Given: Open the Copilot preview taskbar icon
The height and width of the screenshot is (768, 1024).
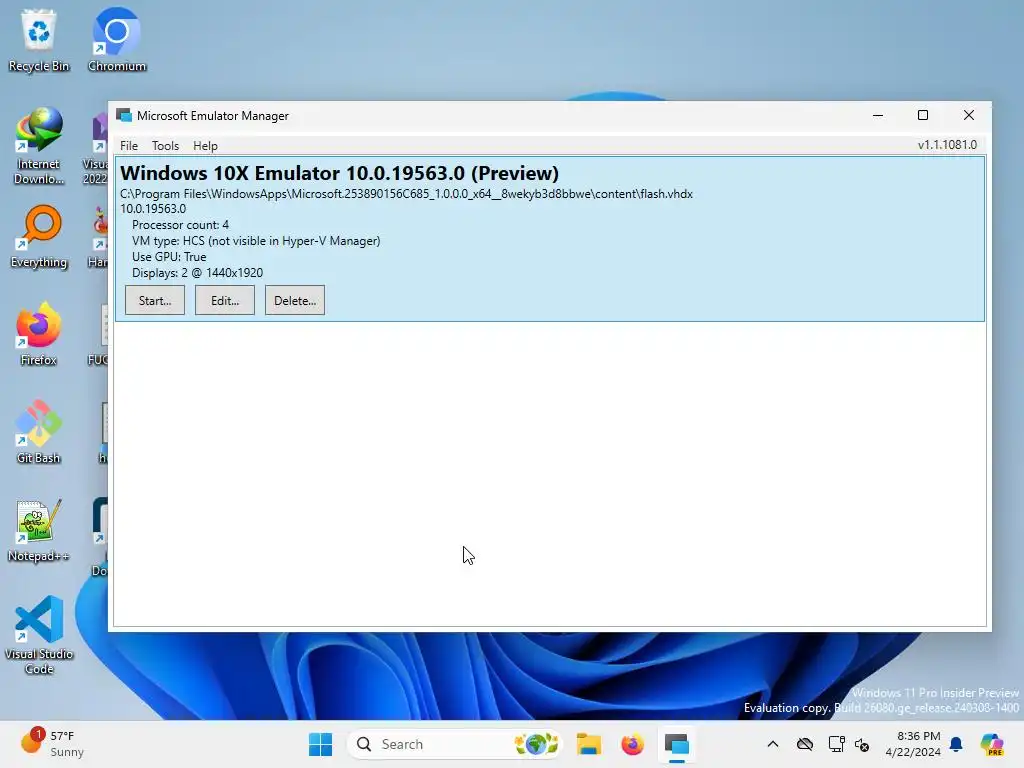Looking at the screenshot, I should (x=992, y=744).
